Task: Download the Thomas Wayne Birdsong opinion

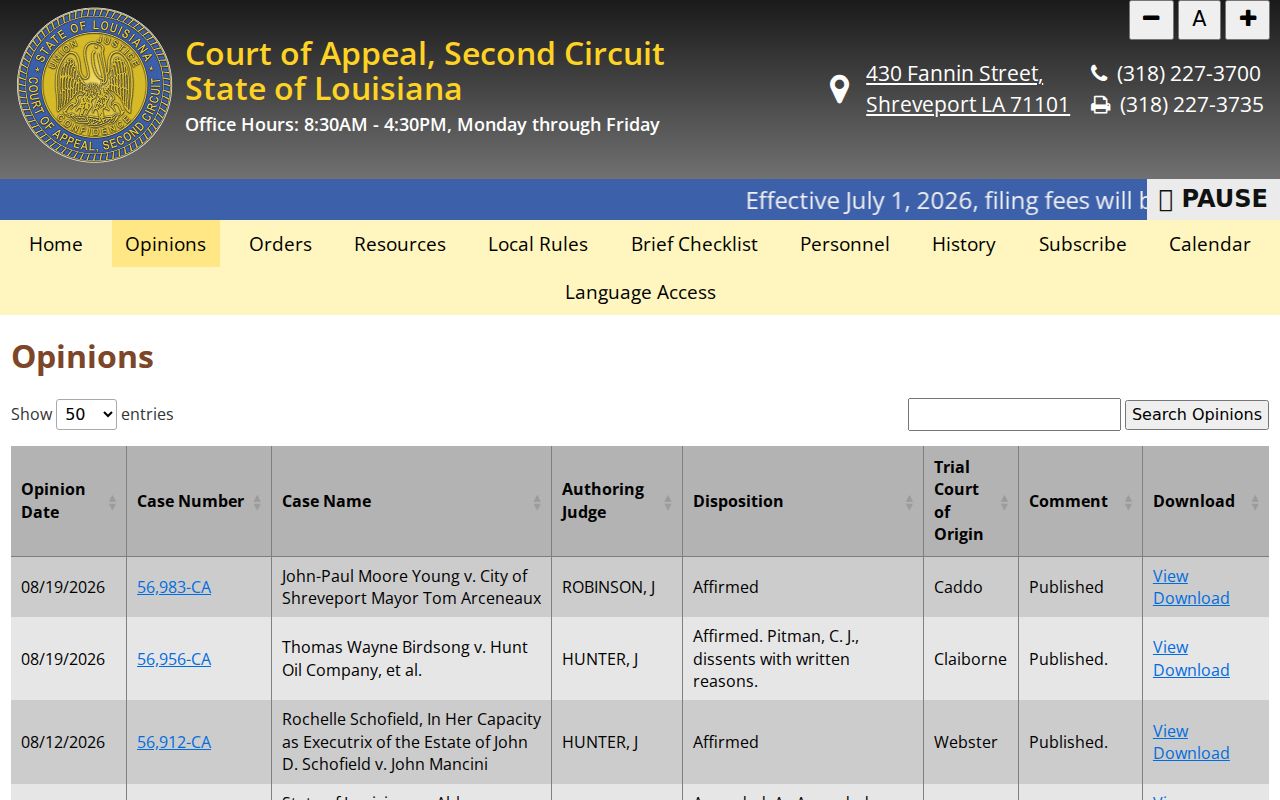Action: point(1191,670)
